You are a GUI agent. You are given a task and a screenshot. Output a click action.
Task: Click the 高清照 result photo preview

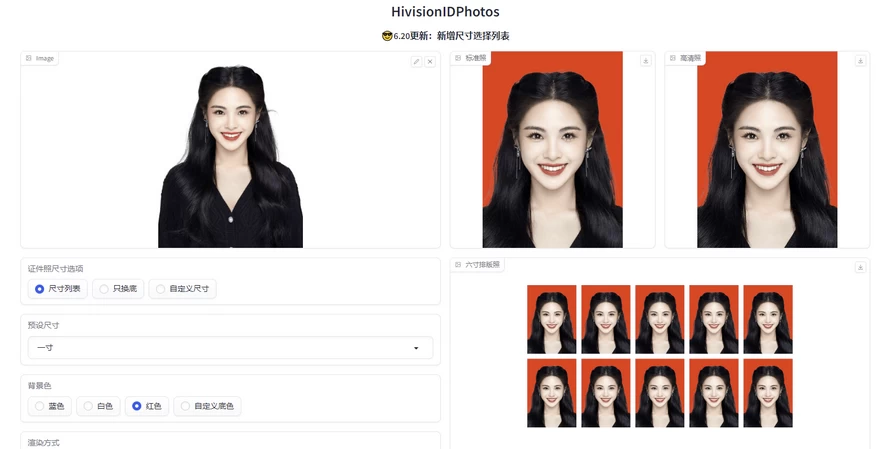tap(767, 150)
